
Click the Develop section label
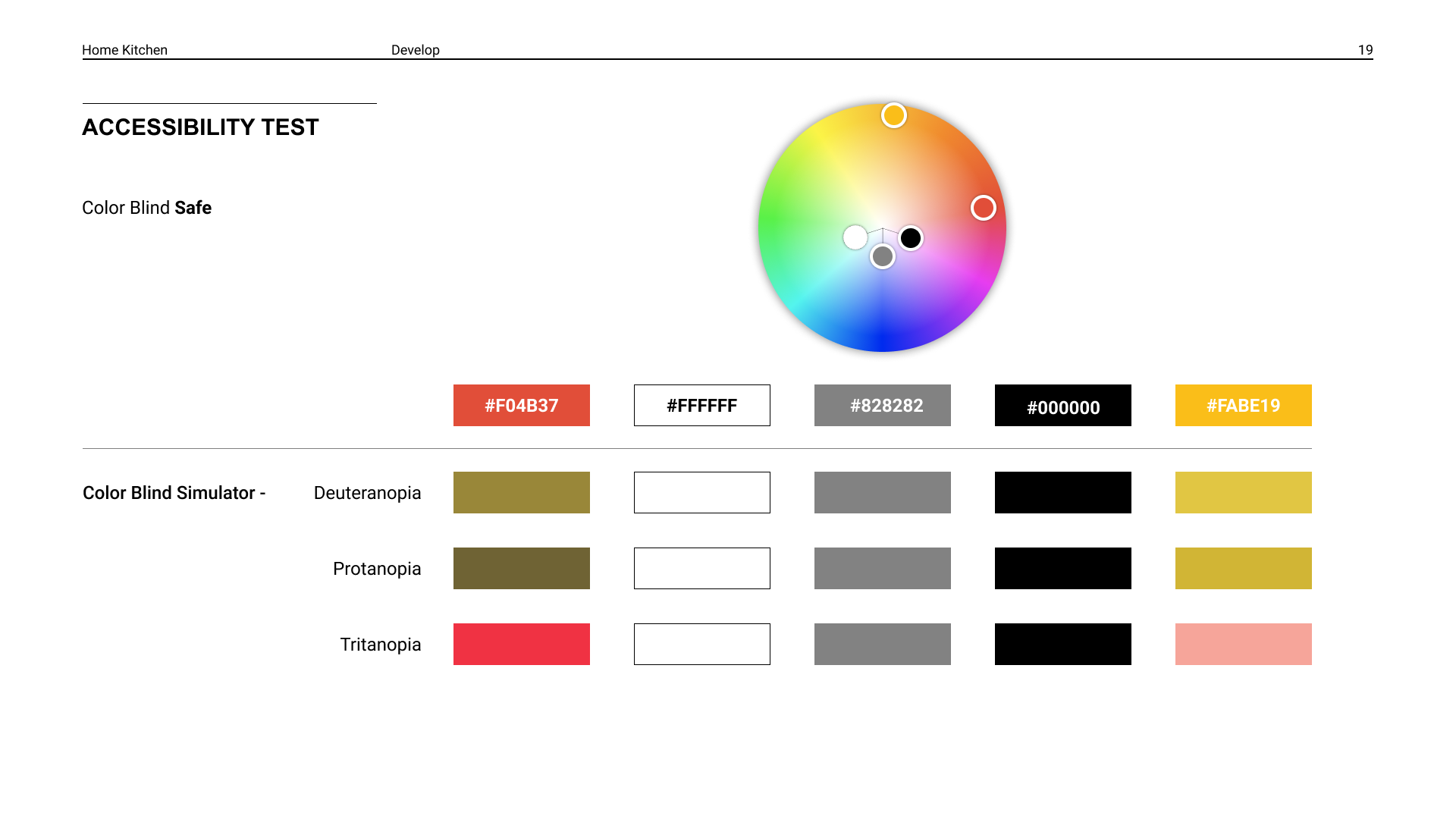click(x=415, y=50)
